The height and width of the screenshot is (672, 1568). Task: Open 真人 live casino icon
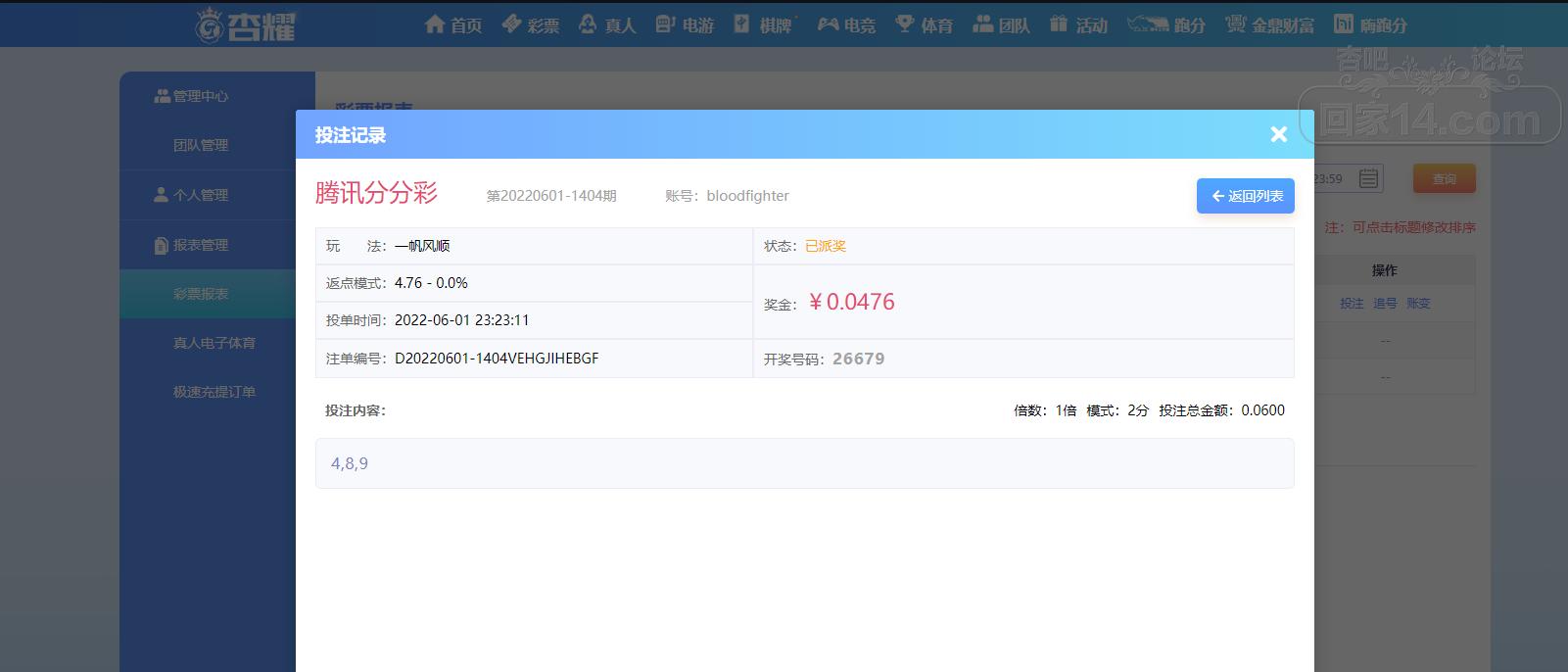click(588, 24)
